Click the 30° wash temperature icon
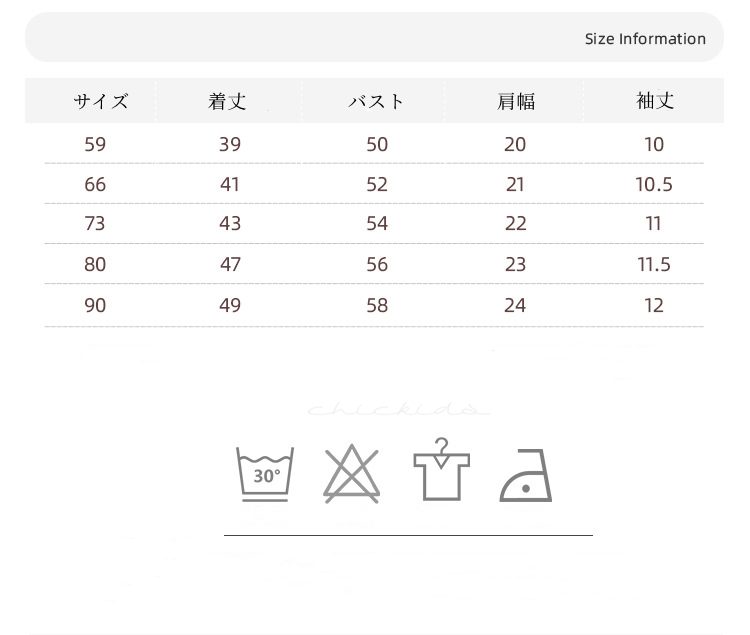Screen dimensions: 750x635 265,474
